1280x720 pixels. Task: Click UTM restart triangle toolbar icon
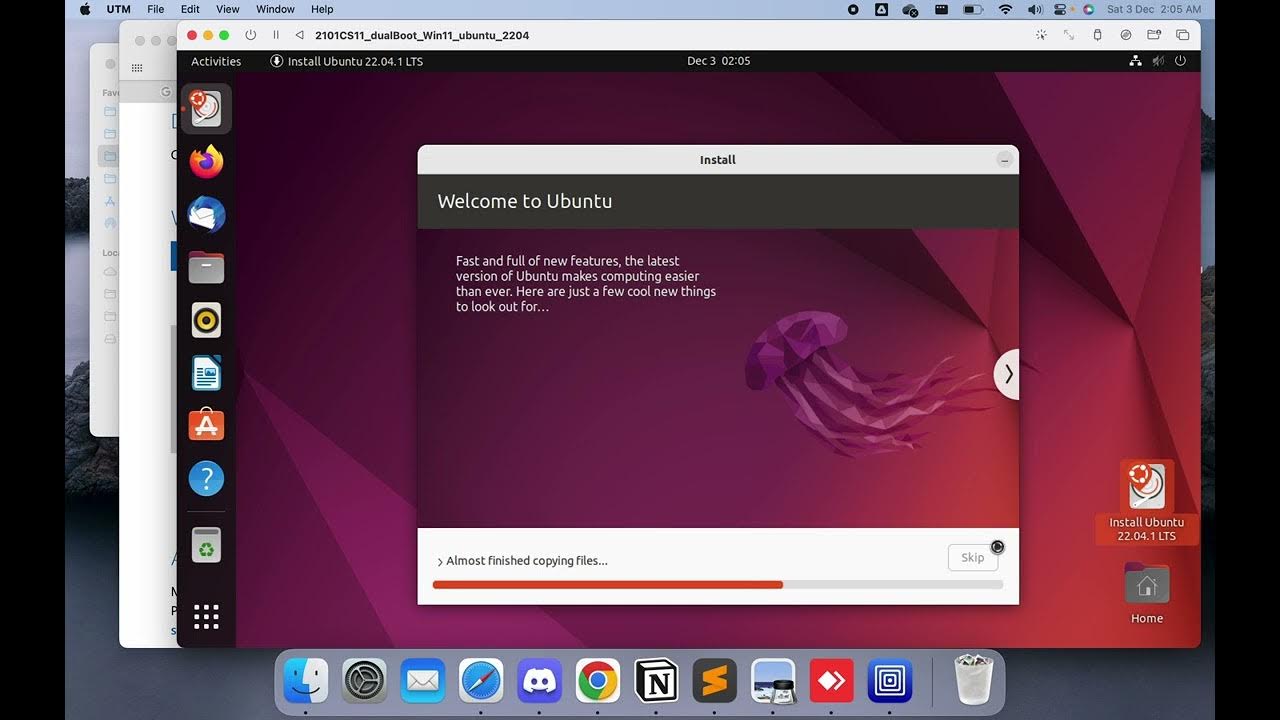coord(299,35)
